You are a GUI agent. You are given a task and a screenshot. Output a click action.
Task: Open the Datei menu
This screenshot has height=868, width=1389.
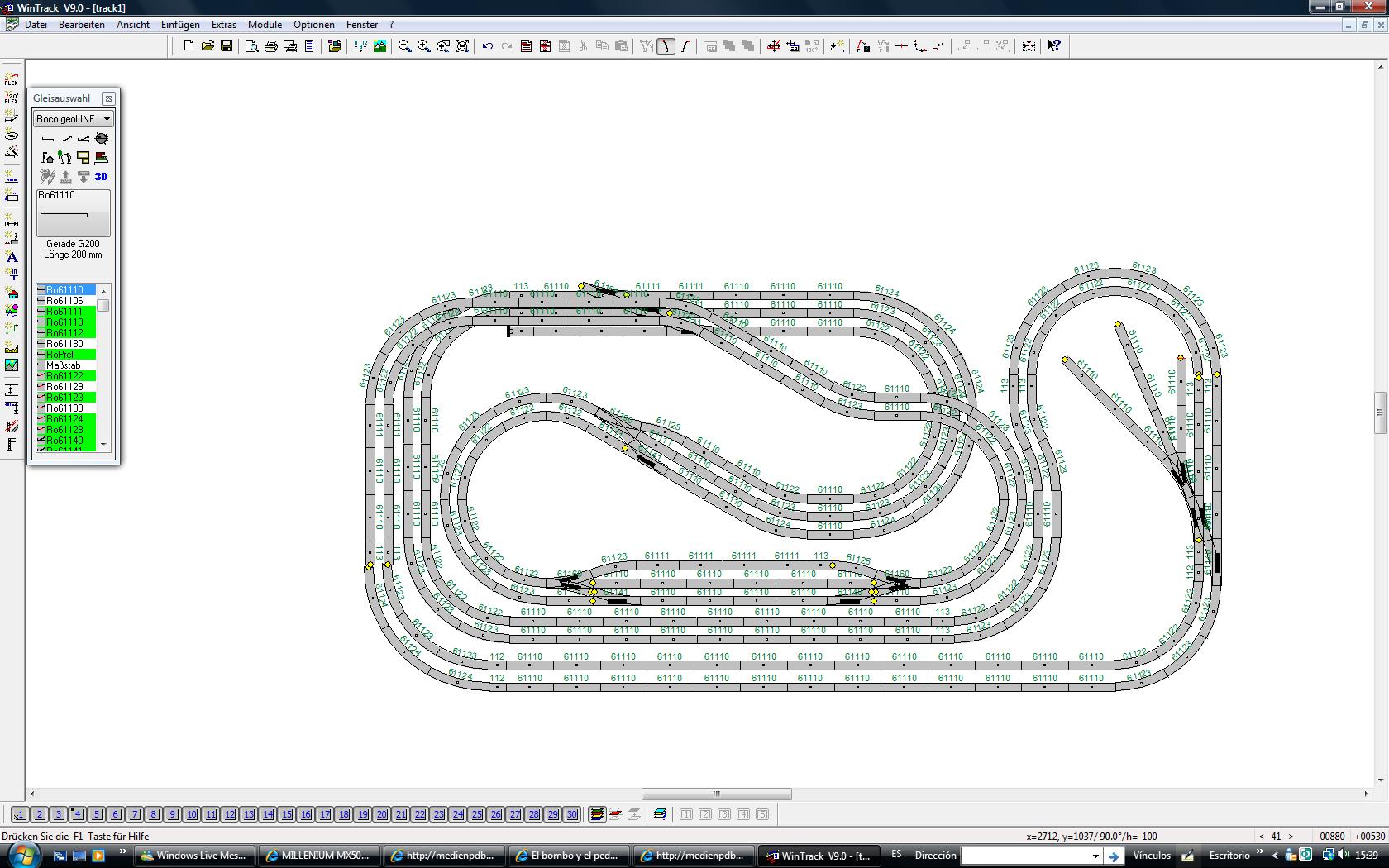pyautogui.click(x=36, y=25)
